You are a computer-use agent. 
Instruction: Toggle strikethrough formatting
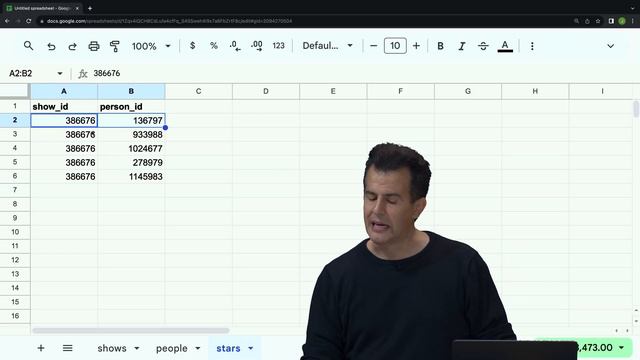pyautogui.click(x=483, y=46)
